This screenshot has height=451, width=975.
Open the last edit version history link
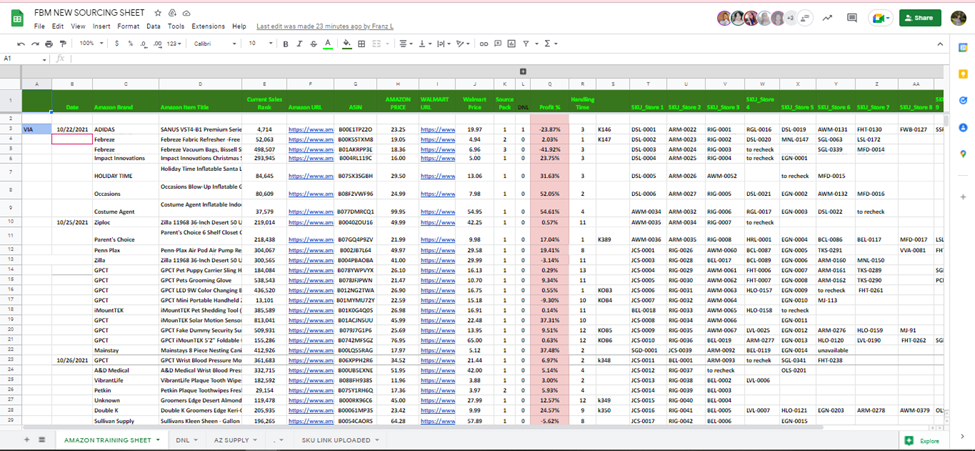coord(325,27)
